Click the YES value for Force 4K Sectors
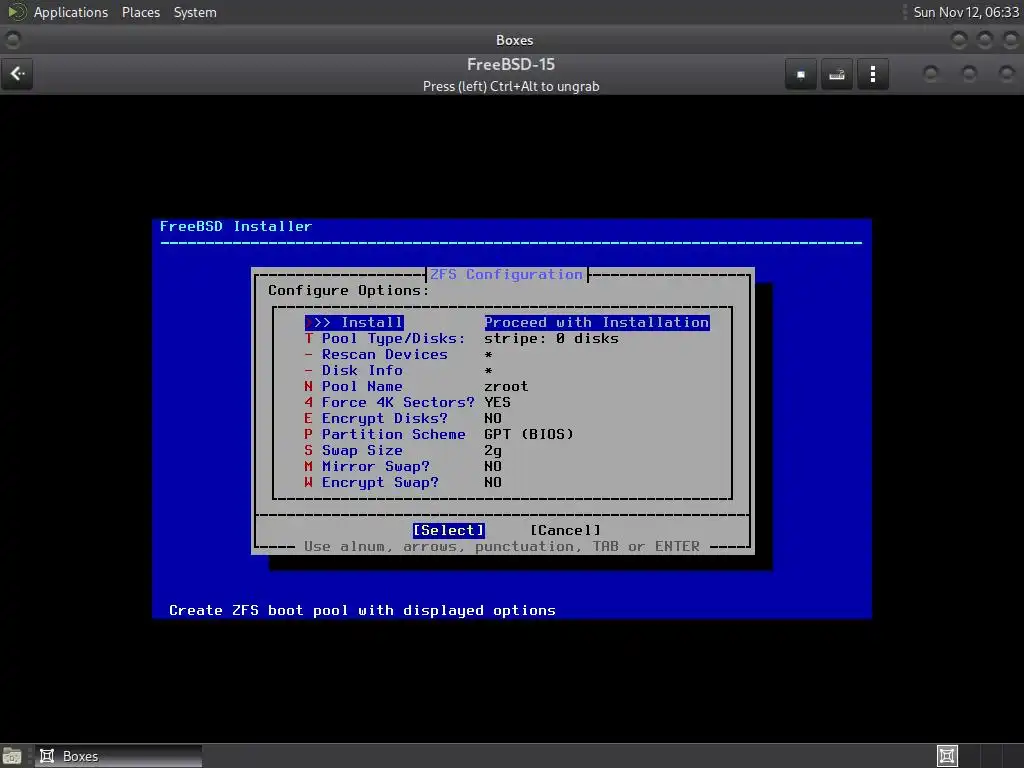This screenshot has height=768, width=1024. coord(498,402)
